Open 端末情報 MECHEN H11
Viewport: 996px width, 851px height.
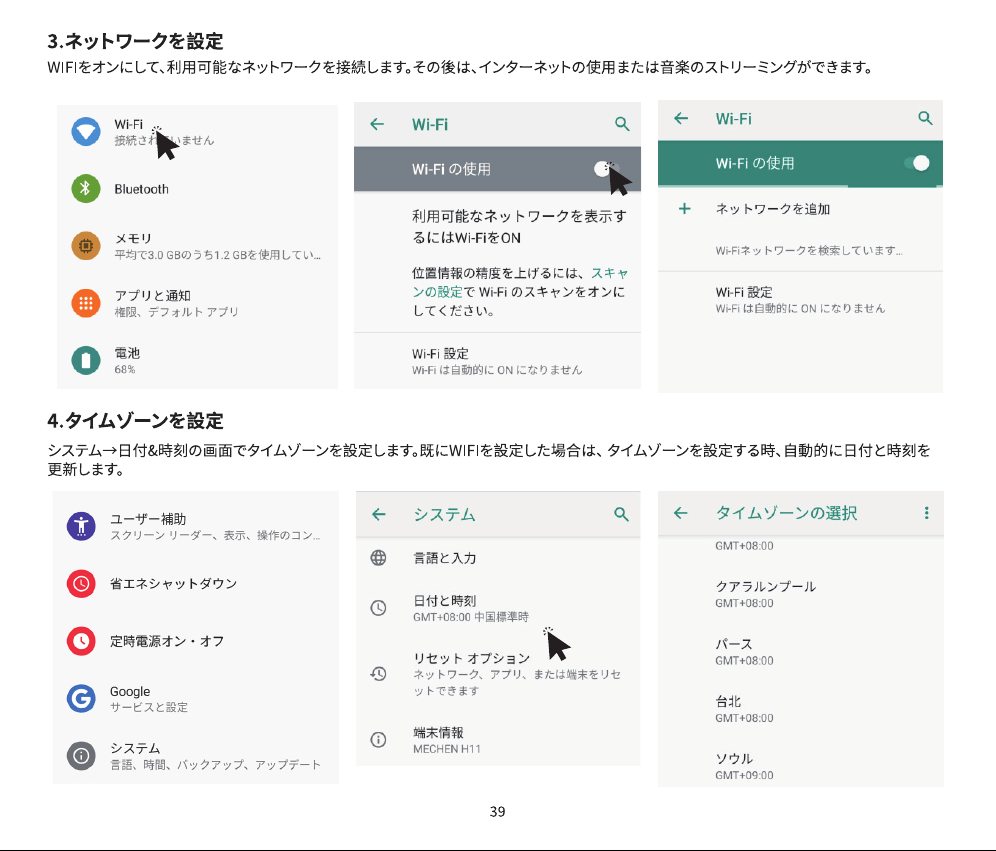(497, 739)
